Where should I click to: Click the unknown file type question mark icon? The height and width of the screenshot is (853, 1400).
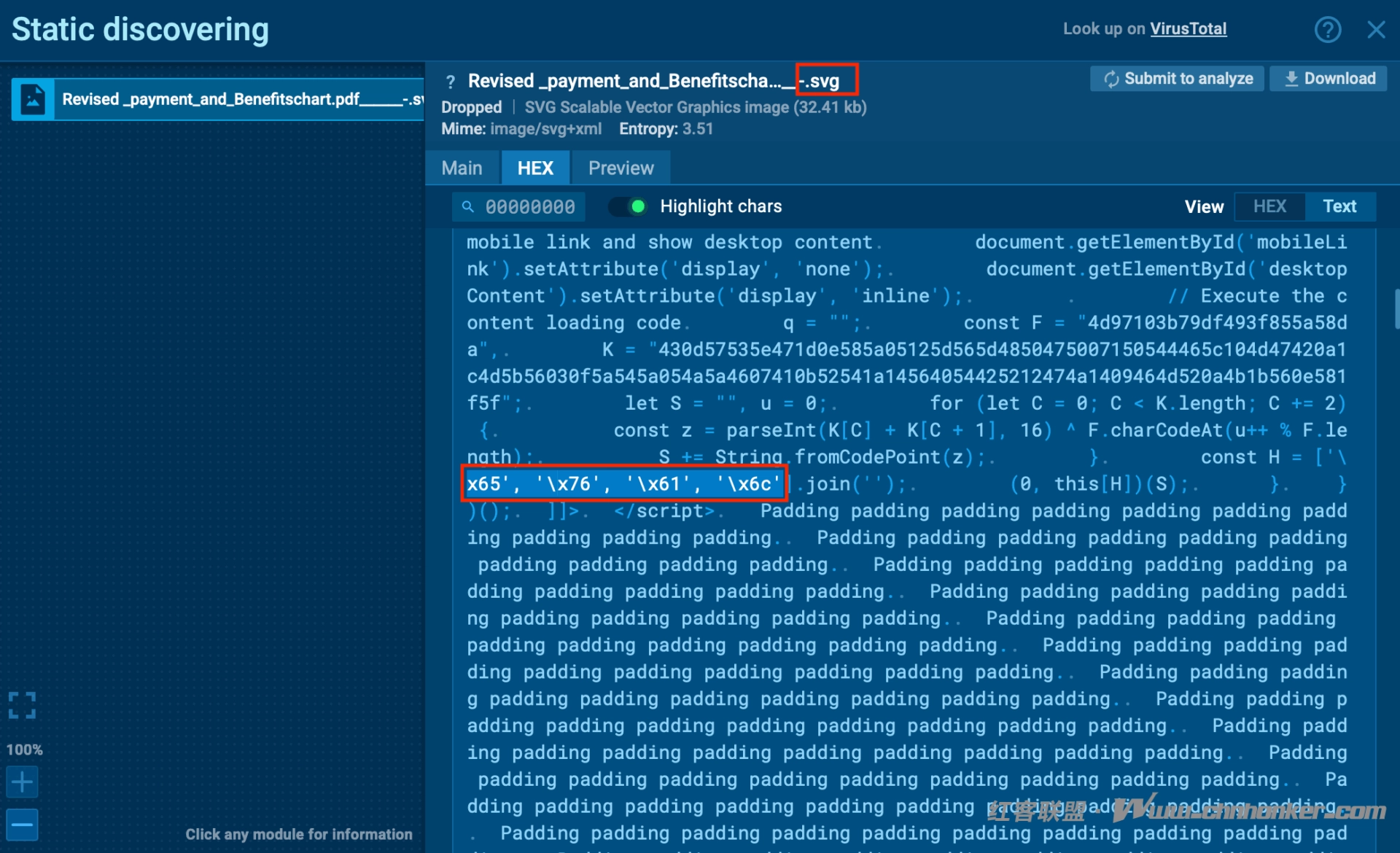tap(451, 82)
